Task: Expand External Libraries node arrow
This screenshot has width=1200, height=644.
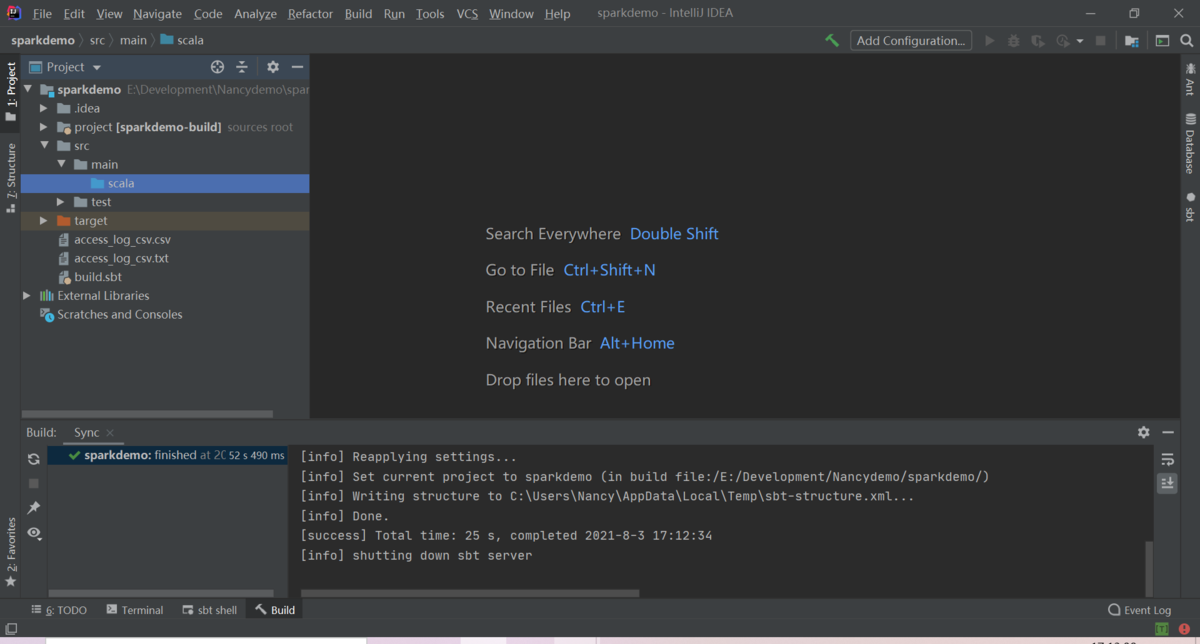Action: pyautogui.click(x=27, y=296)
